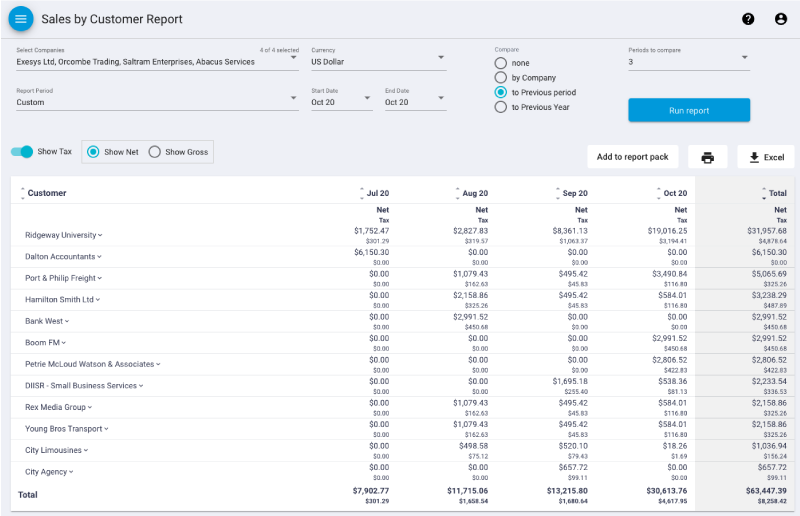The image size is (800, 516).
Task: Open the hamburger navigation menu
Action: tap(21, 19)
